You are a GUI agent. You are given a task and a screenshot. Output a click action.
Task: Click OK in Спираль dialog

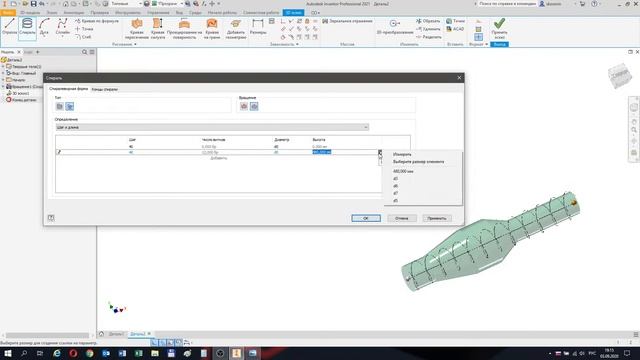[x=366, y=218]
